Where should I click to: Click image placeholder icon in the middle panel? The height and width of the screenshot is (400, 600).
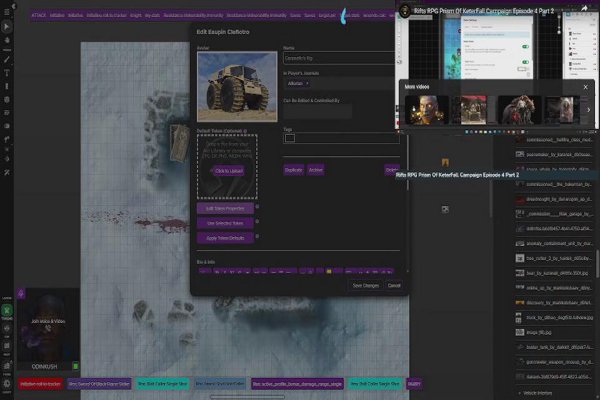pos(445,209)
